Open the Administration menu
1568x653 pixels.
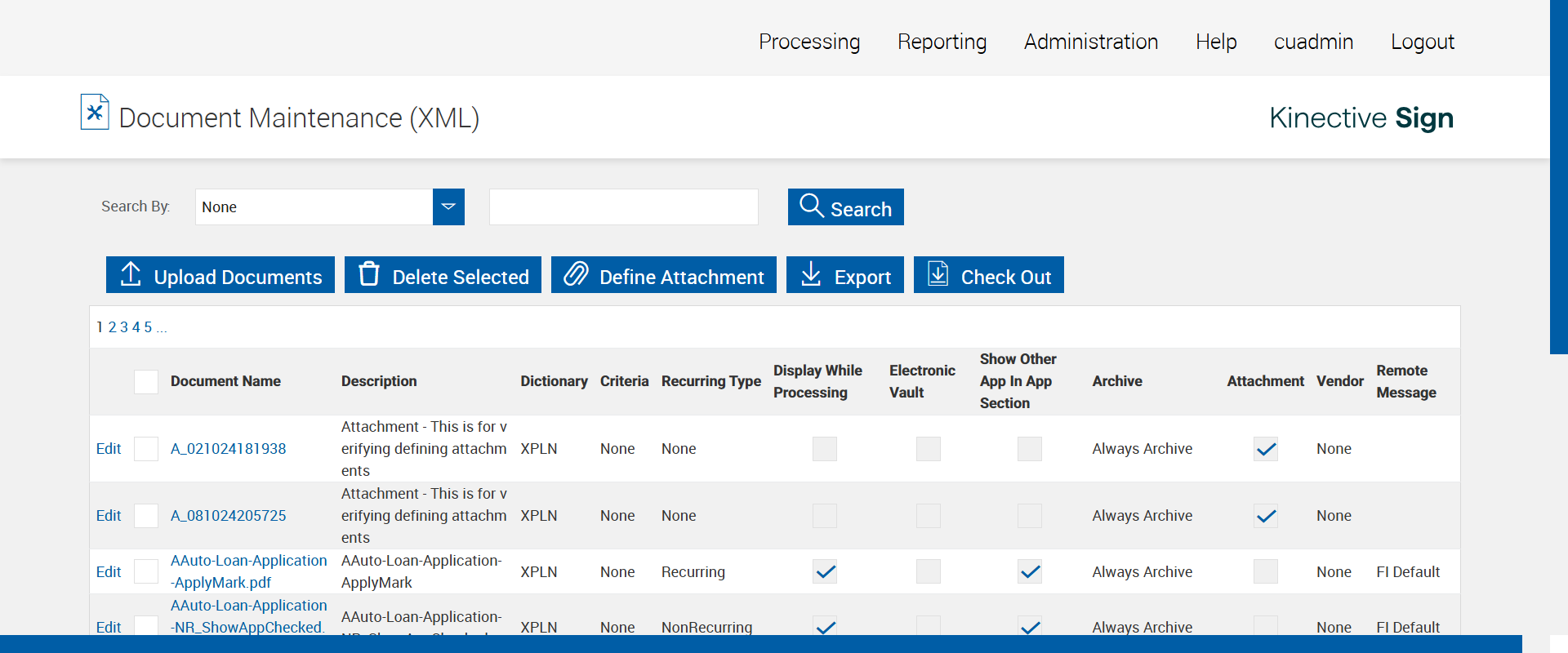pos(1091,42)
